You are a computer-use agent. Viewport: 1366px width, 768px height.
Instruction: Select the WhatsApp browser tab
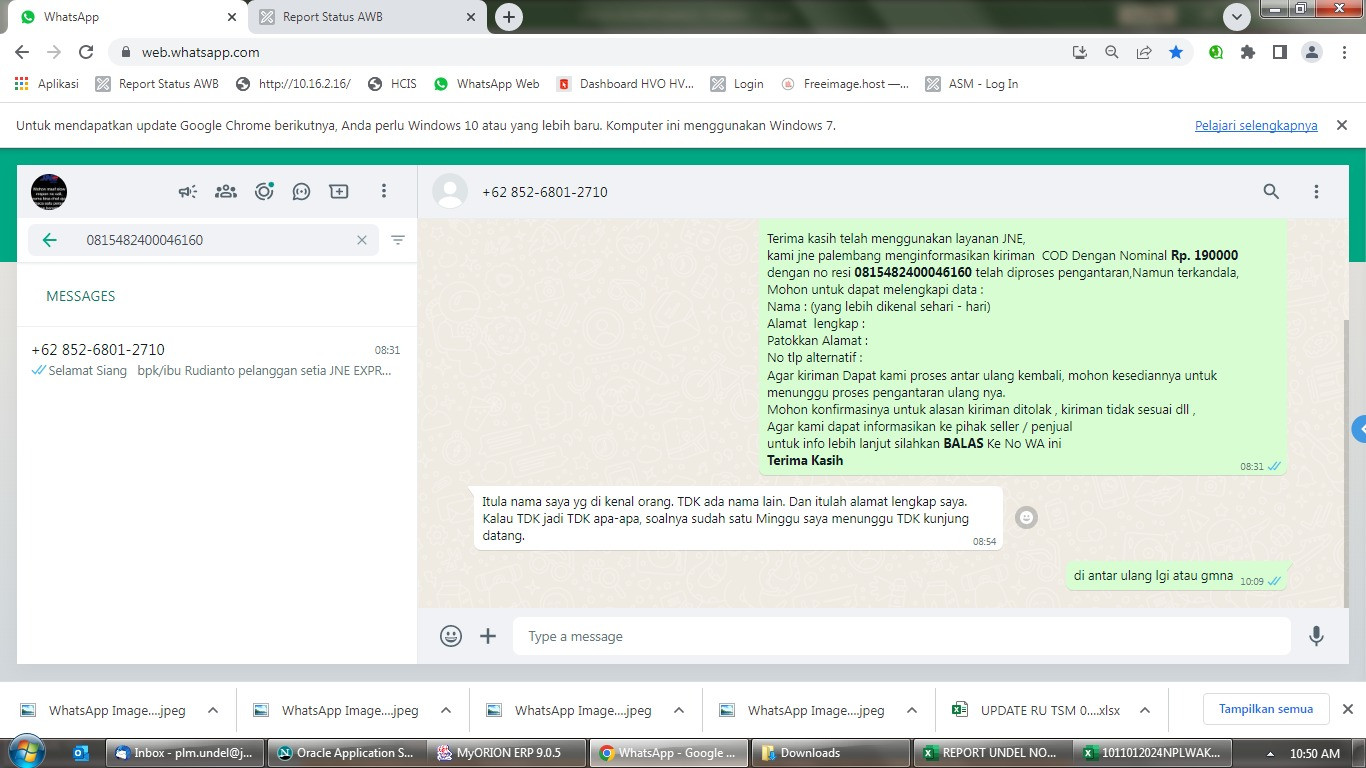(x=128, y=17)
